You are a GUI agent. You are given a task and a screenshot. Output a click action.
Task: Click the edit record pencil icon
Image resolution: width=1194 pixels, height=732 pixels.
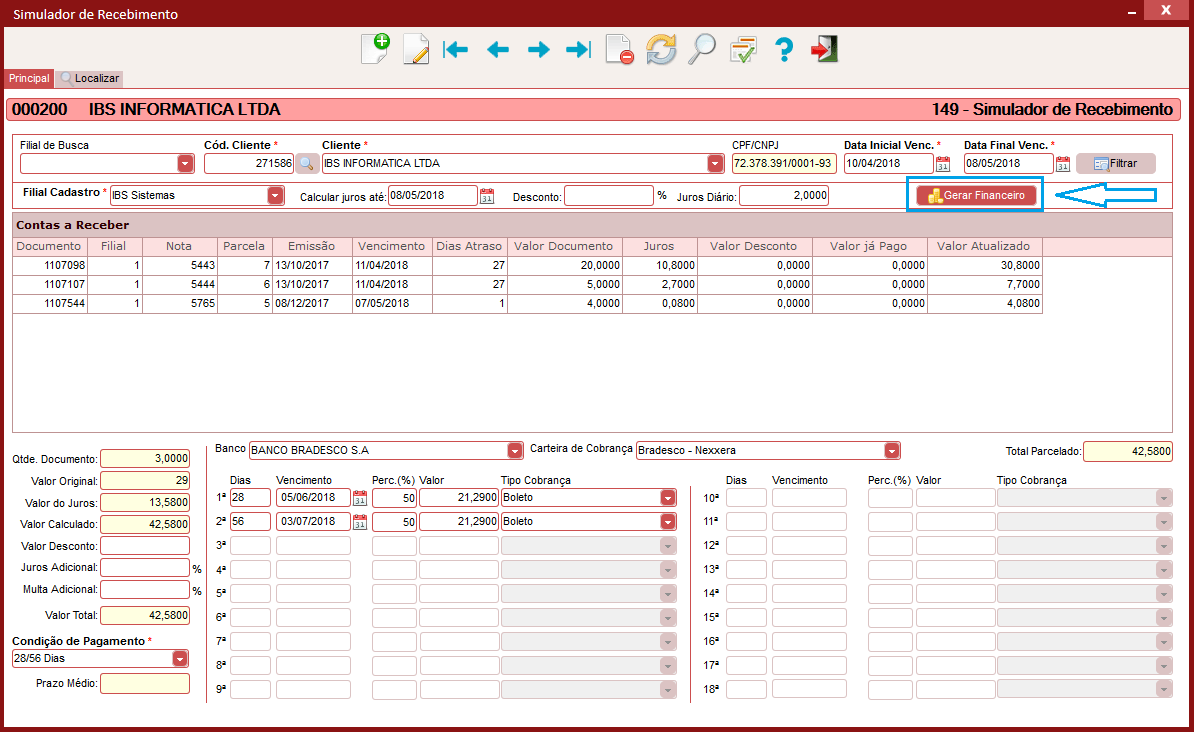416,50
